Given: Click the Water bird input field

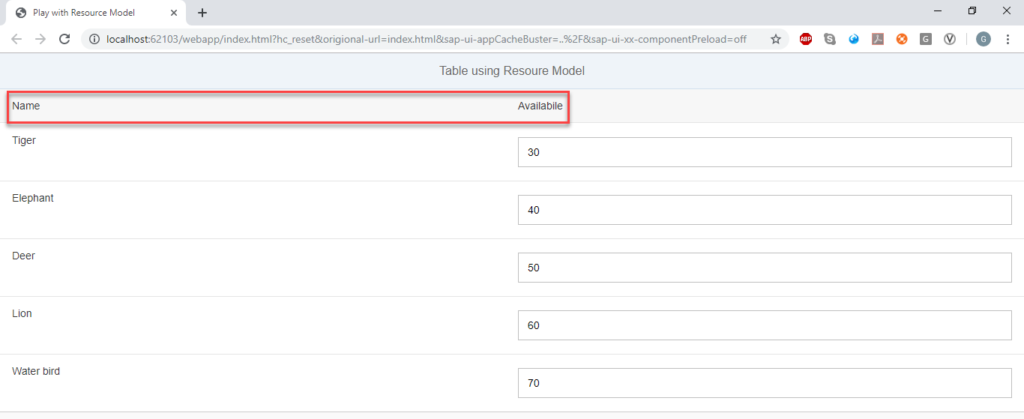Looking at the screenshot, I should (765, 382).
